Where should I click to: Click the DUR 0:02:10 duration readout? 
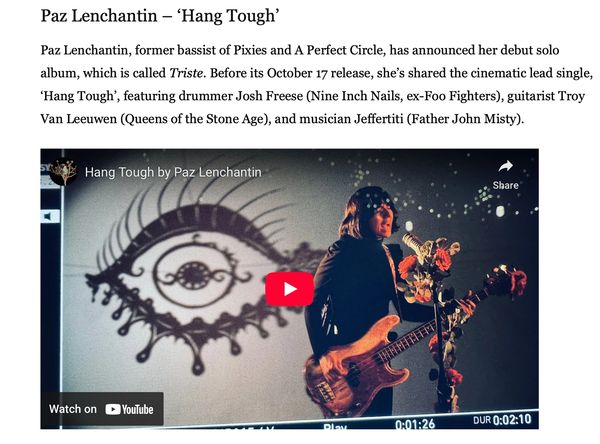point(502,420)
